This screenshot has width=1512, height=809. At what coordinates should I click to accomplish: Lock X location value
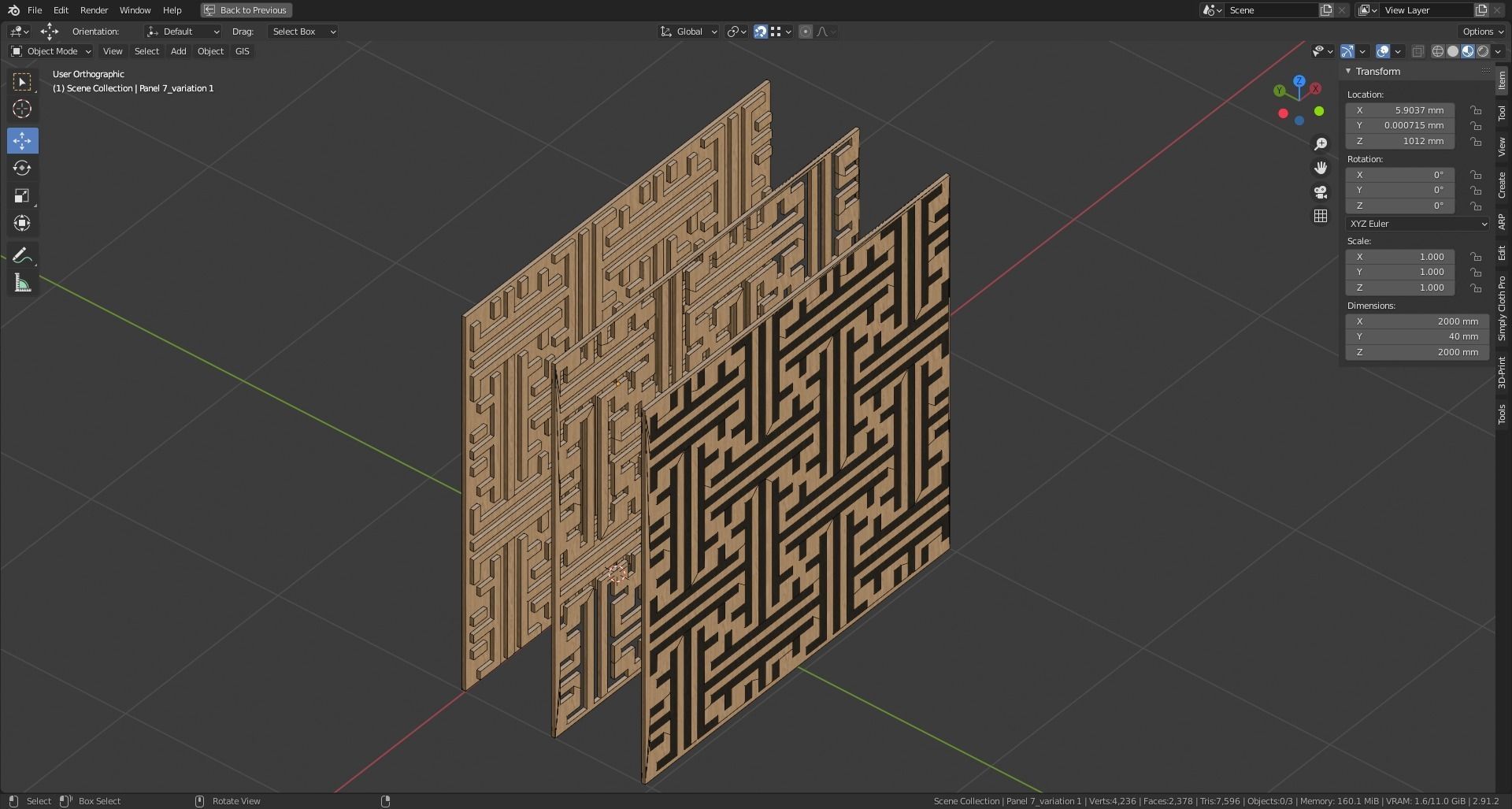tap(1476, 110)
